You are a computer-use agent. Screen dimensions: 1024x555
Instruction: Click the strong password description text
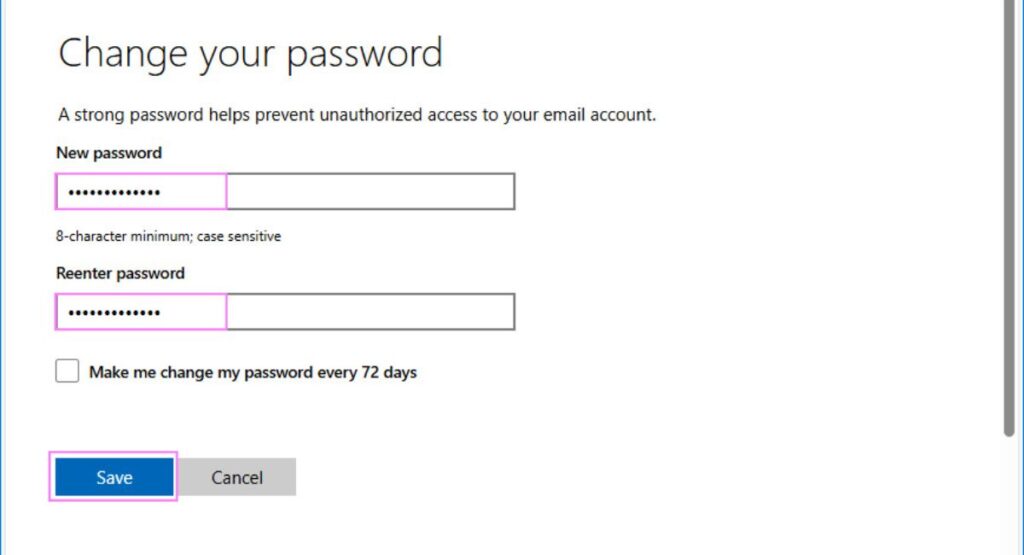[x=357, y=115]
